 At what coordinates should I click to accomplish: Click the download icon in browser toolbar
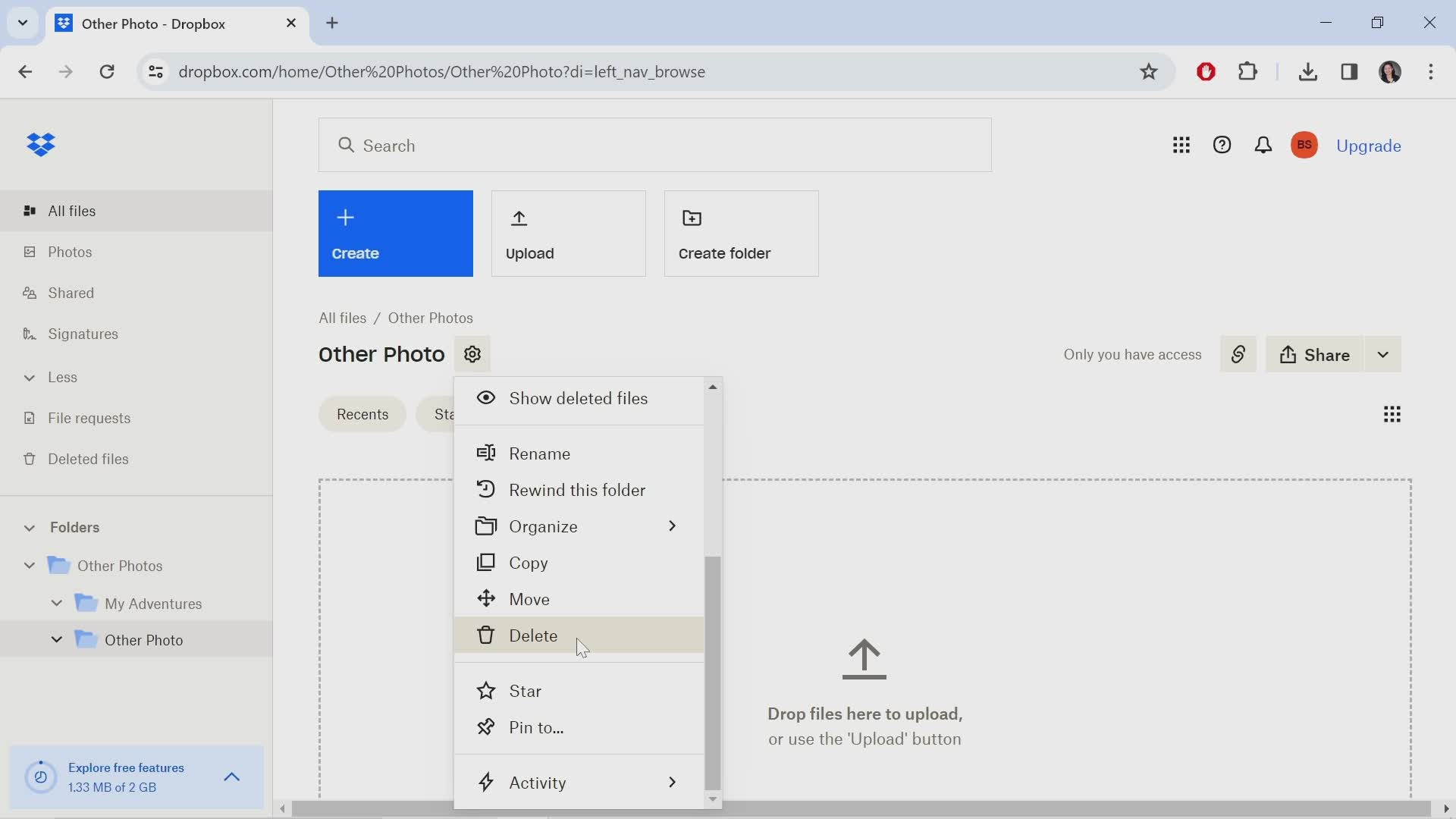pos(1308,71)
